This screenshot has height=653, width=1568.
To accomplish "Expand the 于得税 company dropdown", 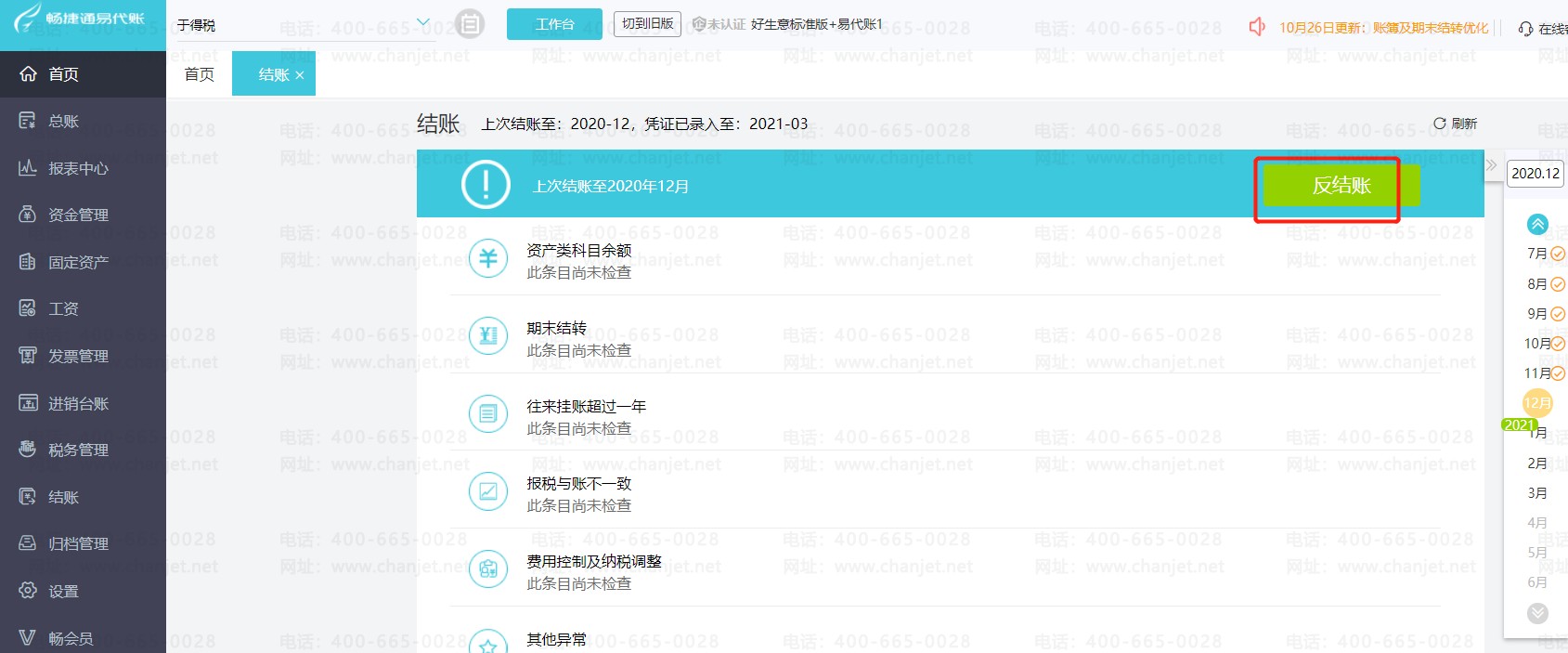I will point(423,23).
